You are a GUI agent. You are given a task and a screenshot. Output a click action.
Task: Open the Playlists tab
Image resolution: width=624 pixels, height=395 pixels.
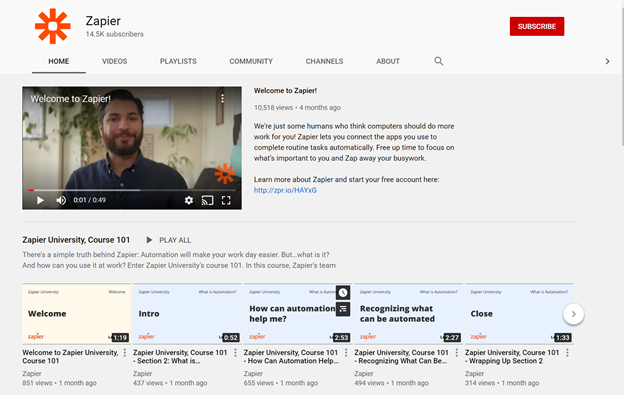click(x=178, y=61)
